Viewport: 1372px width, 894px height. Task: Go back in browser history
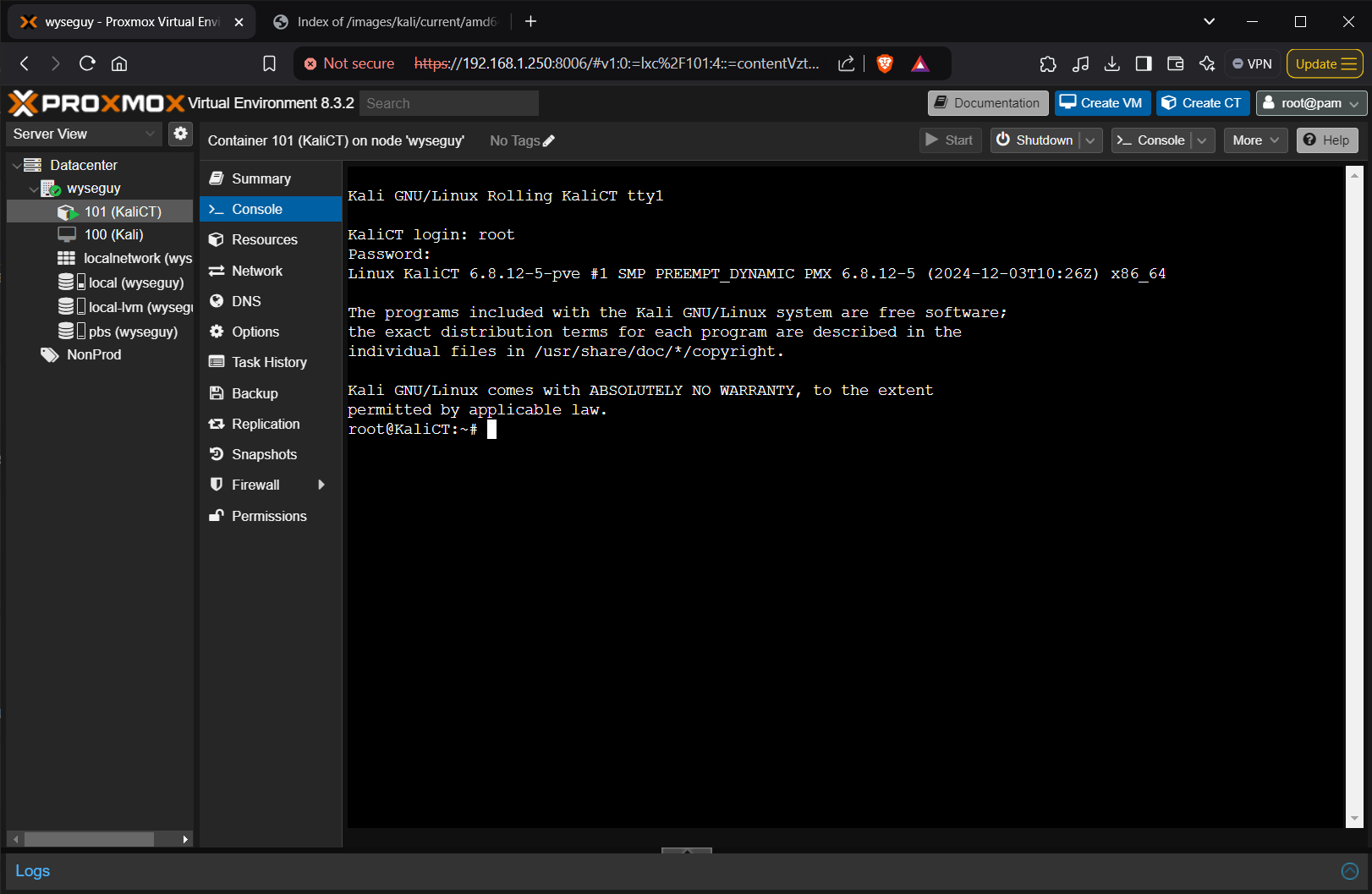pyautogui.click(x=25, y=63)
